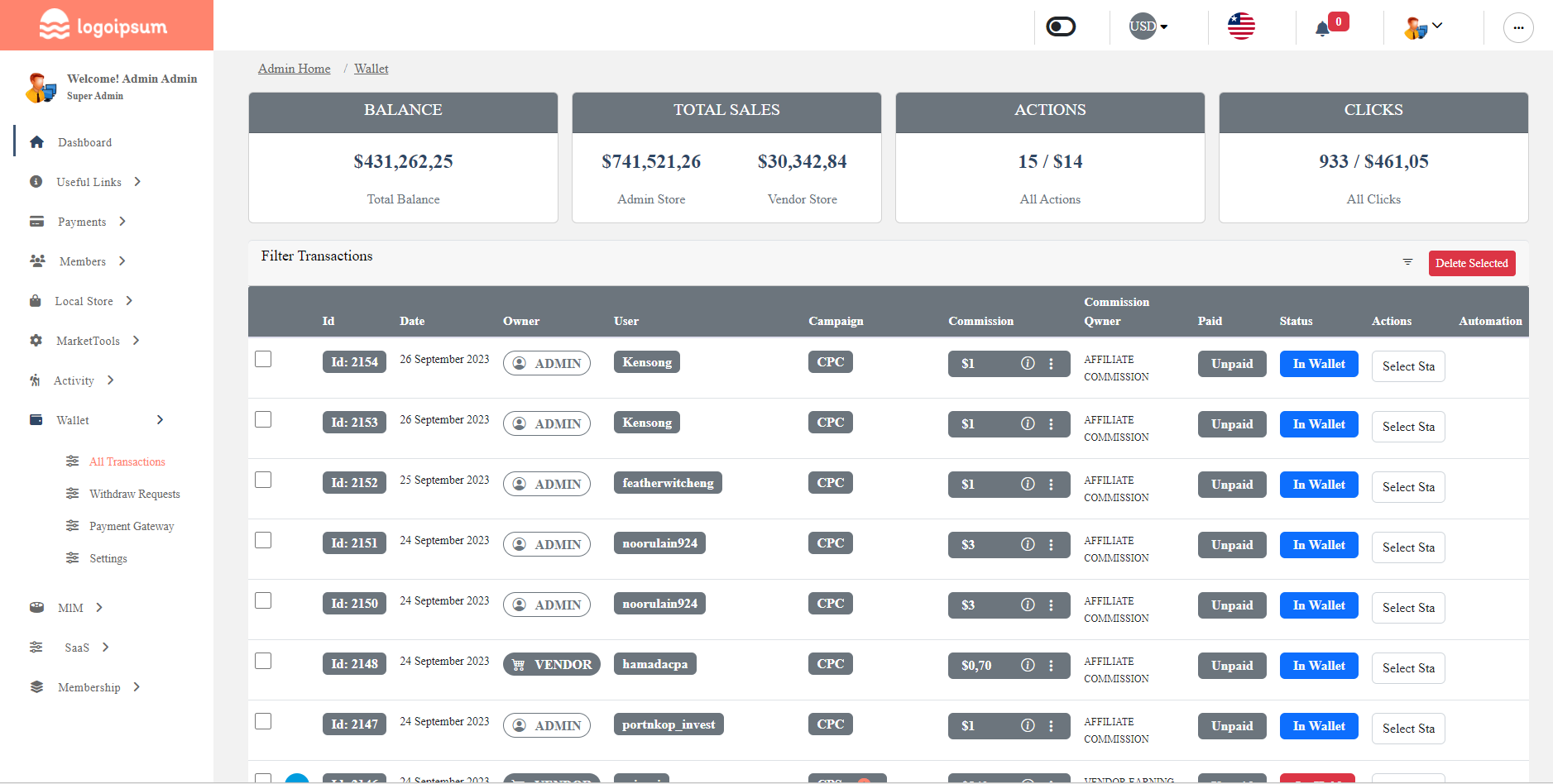Select Payment Gateway under Wallet
This screenshot has width=1553, height=784.
131,526
